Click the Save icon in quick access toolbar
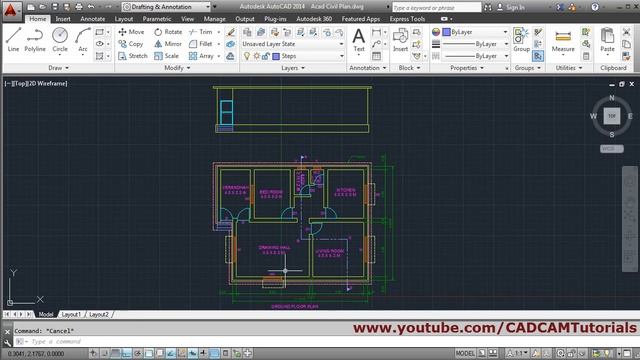The width and height of the screenshot is (640, 360). coord(55,7)
